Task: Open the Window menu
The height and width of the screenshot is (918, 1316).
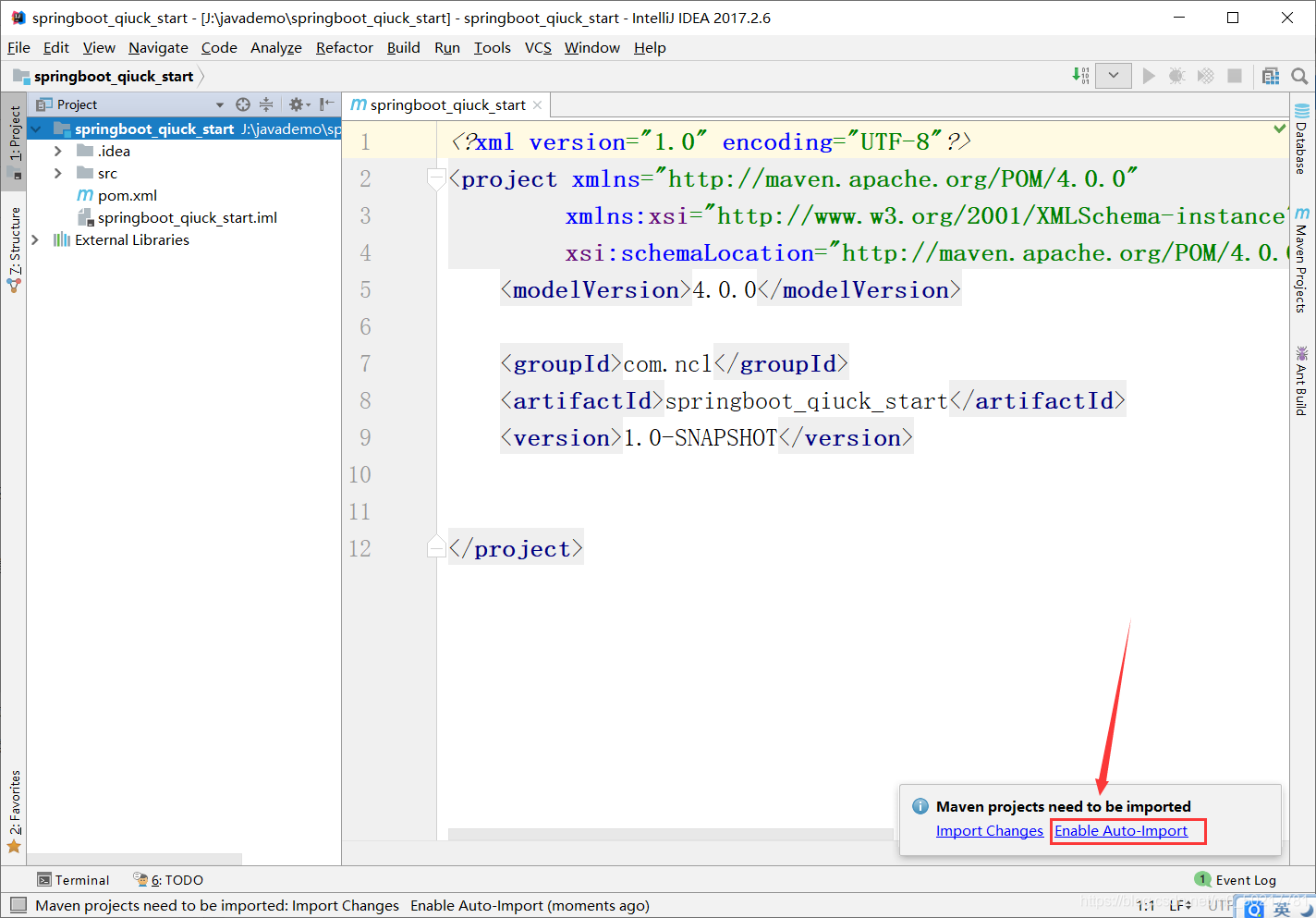Action: [x=592, y=47]
